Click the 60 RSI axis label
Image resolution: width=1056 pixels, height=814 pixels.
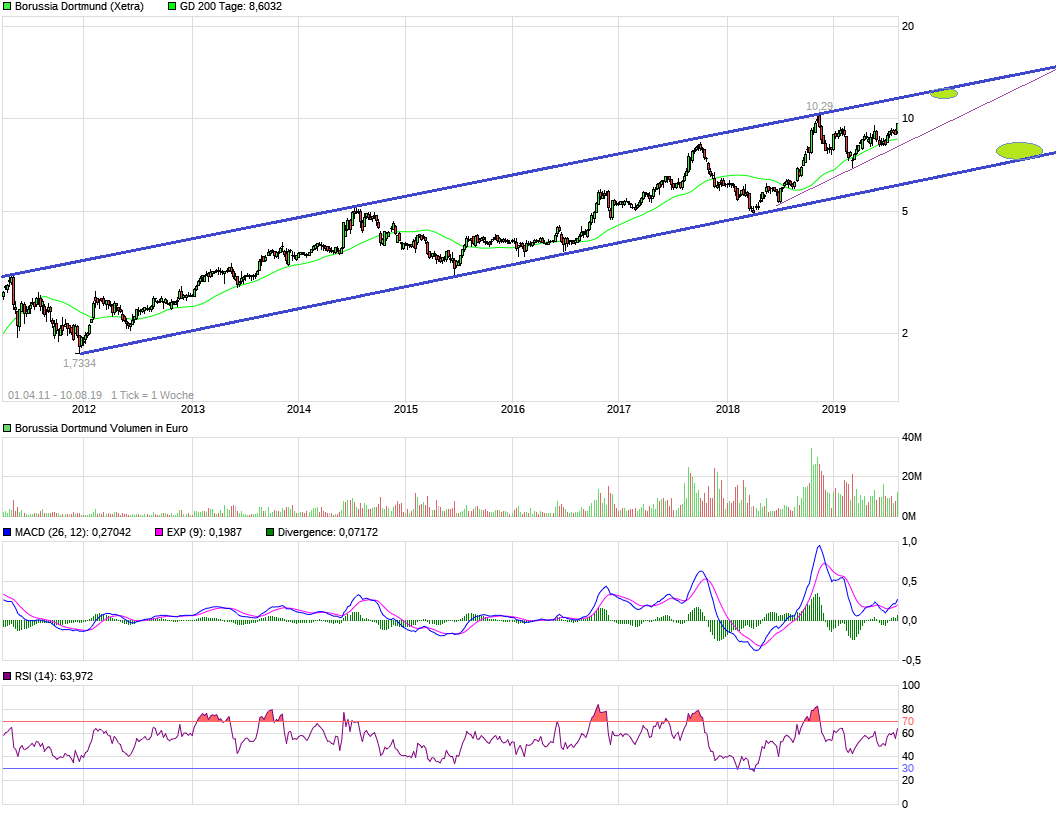coord(908,733)
